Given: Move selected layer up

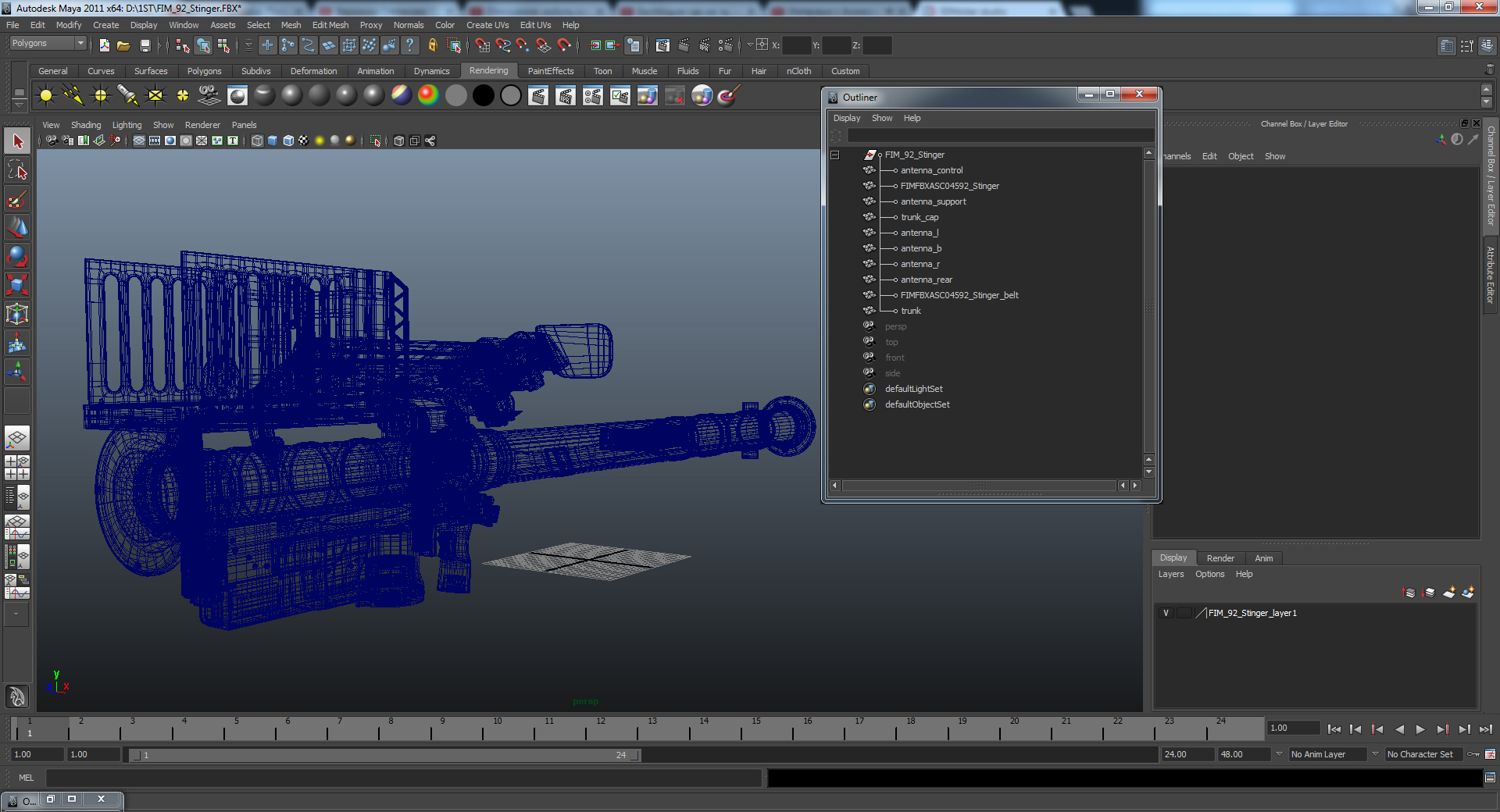Looking at the screenshot, I should 1409,593.
